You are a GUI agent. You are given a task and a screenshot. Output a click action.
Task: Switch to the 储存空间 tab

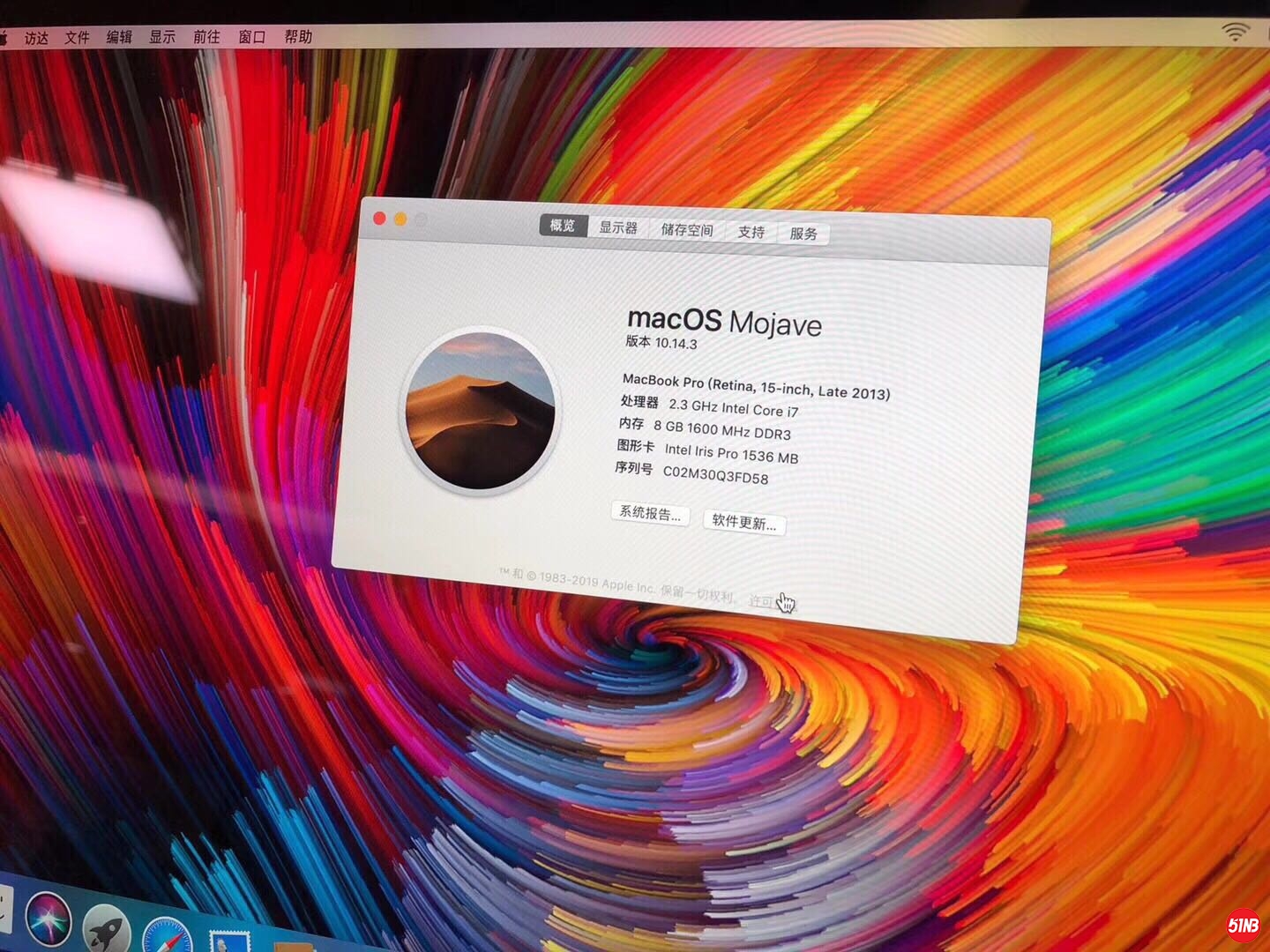[x=686, y=230]
